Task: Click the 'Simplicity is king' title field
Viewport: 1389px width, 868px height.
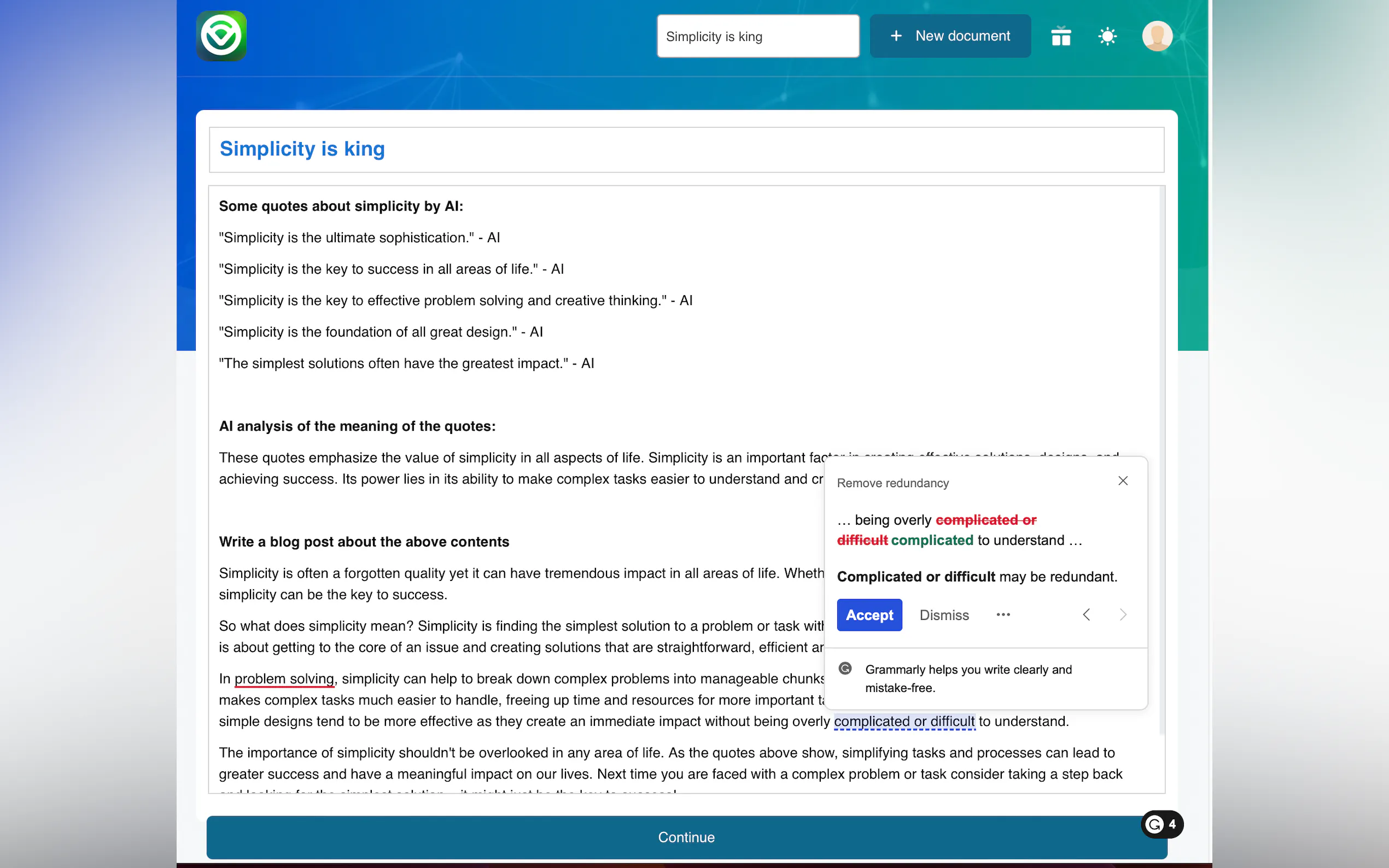Action: [x=687, y=149]
